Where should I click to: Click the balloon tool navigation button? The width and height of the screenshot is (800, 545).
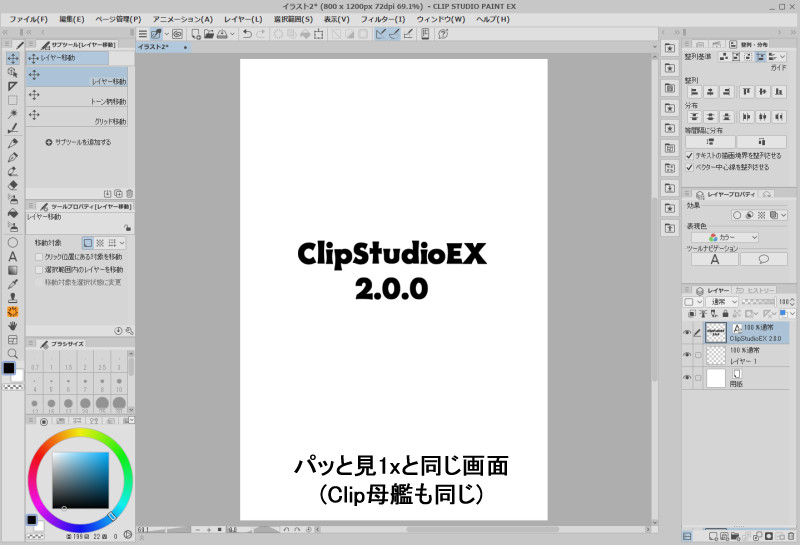[x=764, y=259]
